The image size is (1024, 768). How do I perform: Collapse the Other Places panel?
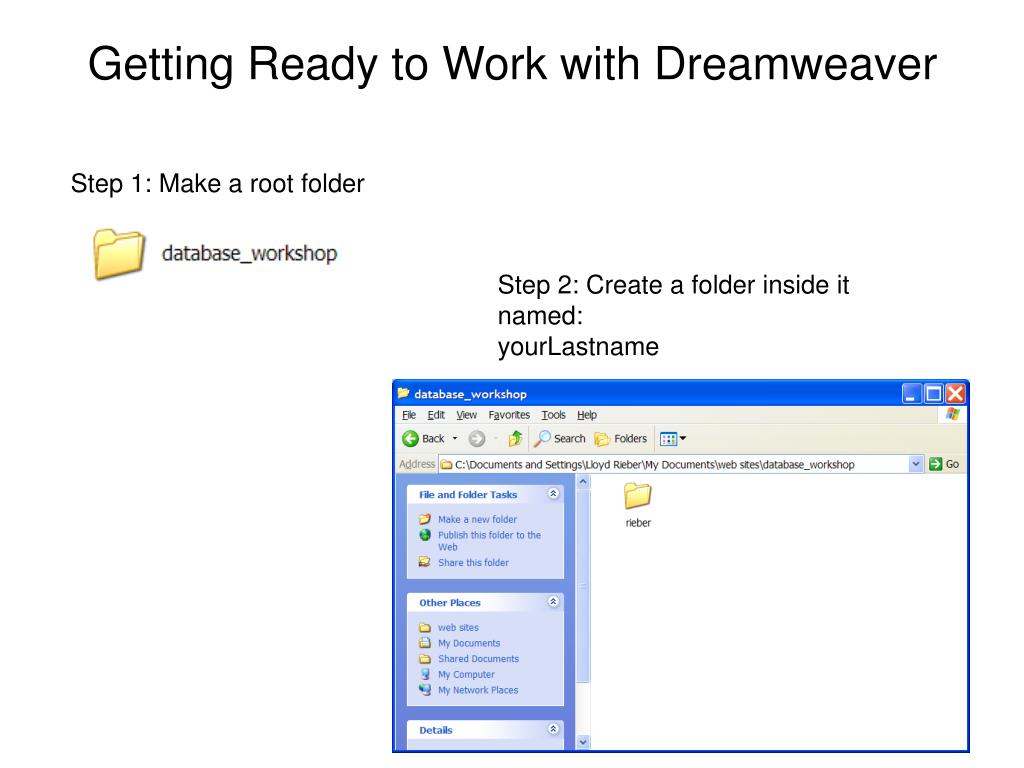pyautogui.click(x=553, y=601)
